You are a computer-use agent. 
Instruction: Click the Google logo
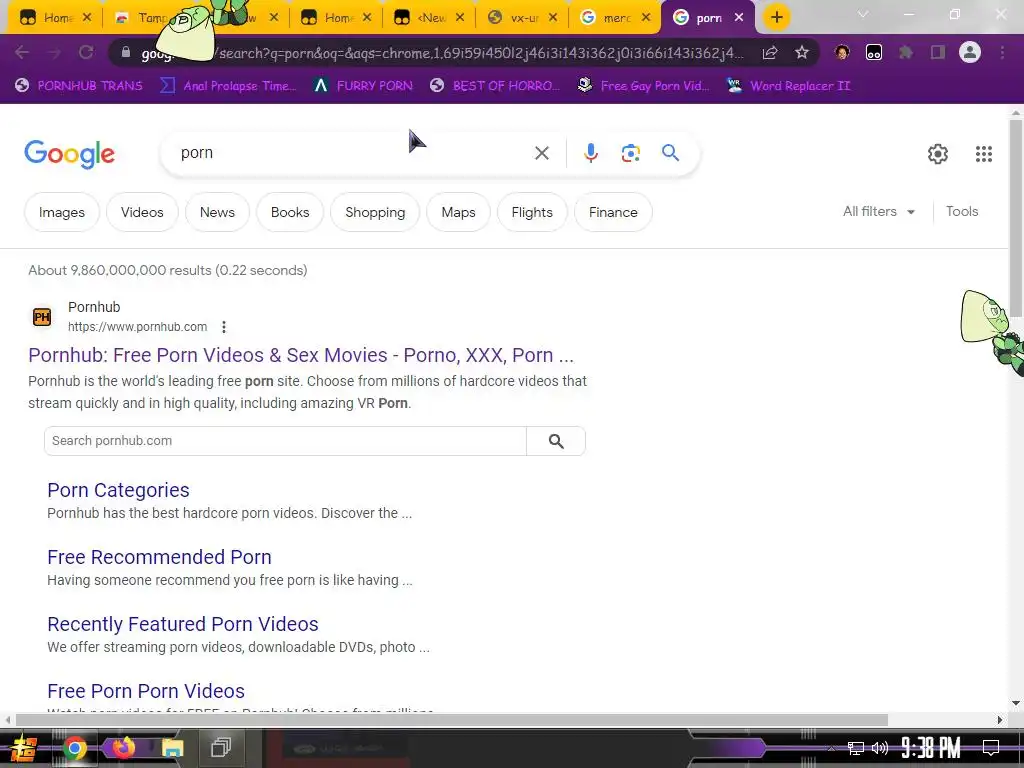click(69, 154)
